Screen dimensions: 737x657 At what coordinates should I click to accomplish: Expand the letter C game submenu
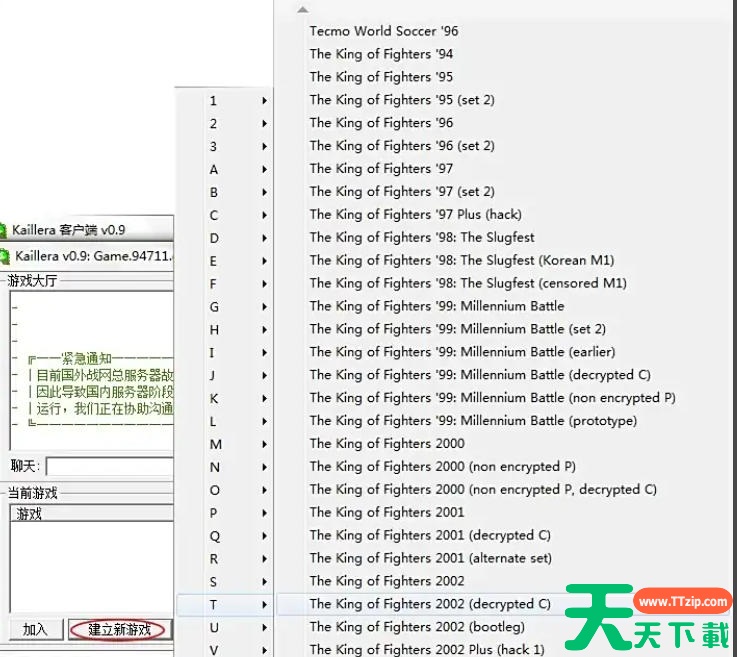pos(225,215)
